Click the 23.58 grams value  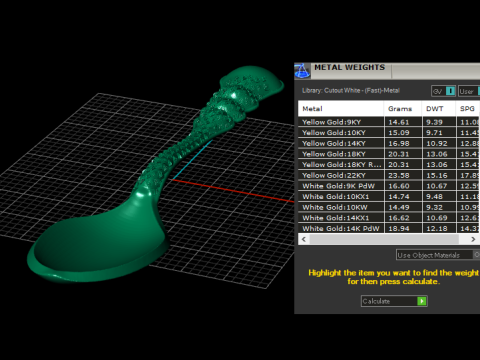coord(399,175)
